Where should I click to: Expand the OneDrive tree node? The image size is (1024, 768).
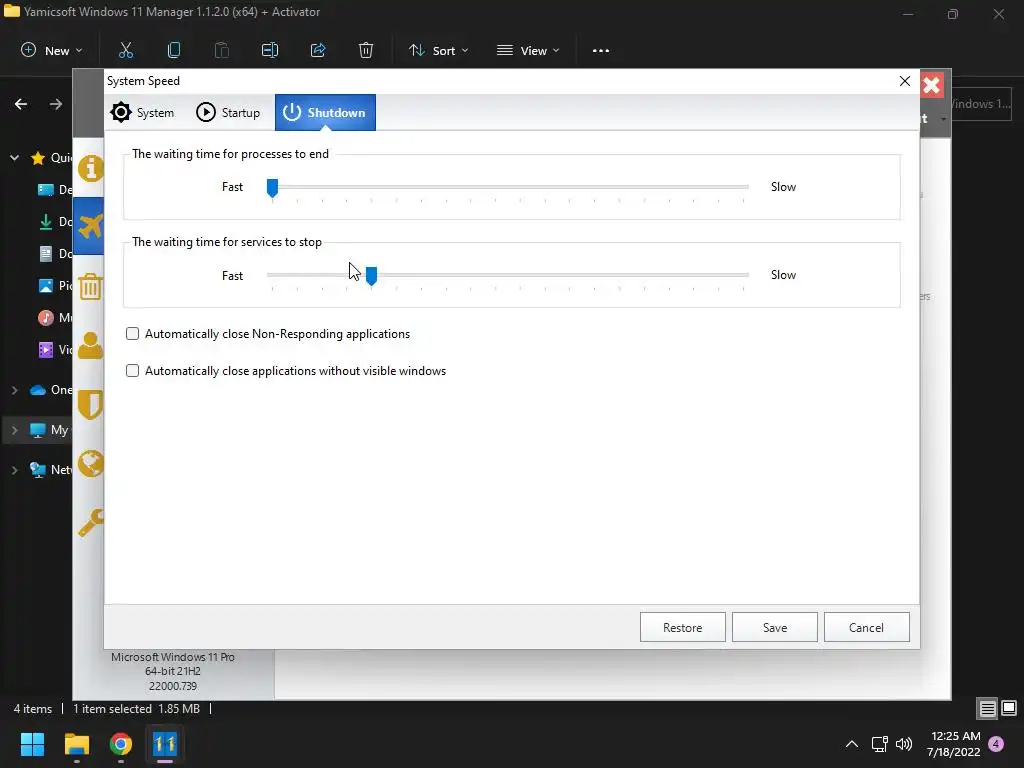tap(14, 390)
